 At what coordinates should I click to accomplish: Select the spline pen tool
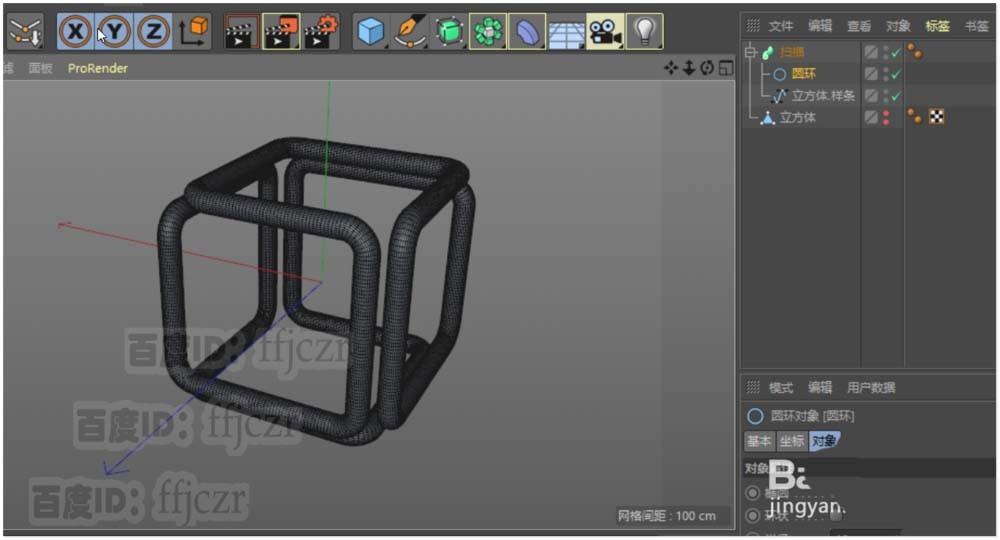coord(409,31)
